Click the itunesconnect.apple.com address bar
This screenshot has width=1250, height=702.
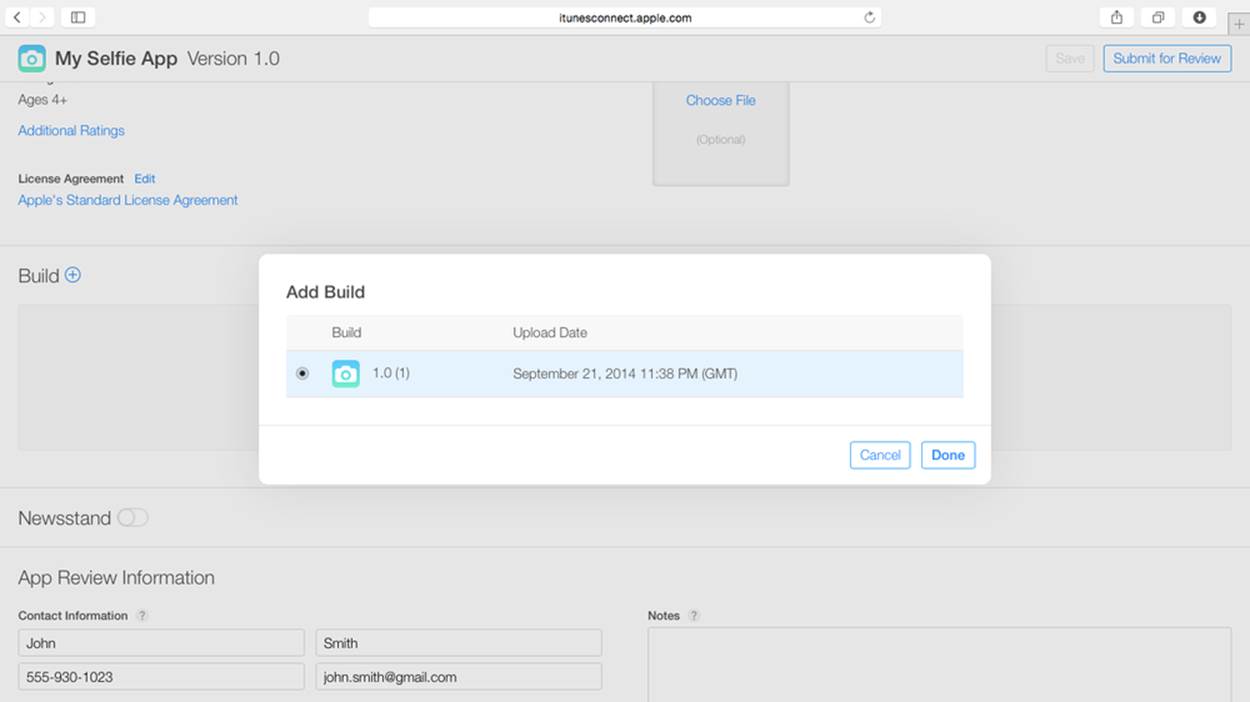tap(625, 17)
